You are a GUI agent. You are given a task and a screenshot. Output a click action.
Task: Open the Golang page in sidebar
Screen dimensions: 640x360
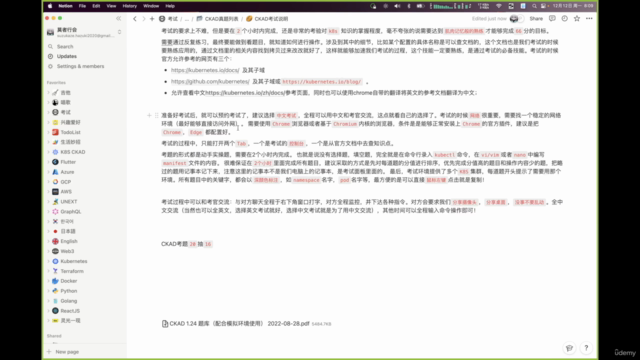69,301
